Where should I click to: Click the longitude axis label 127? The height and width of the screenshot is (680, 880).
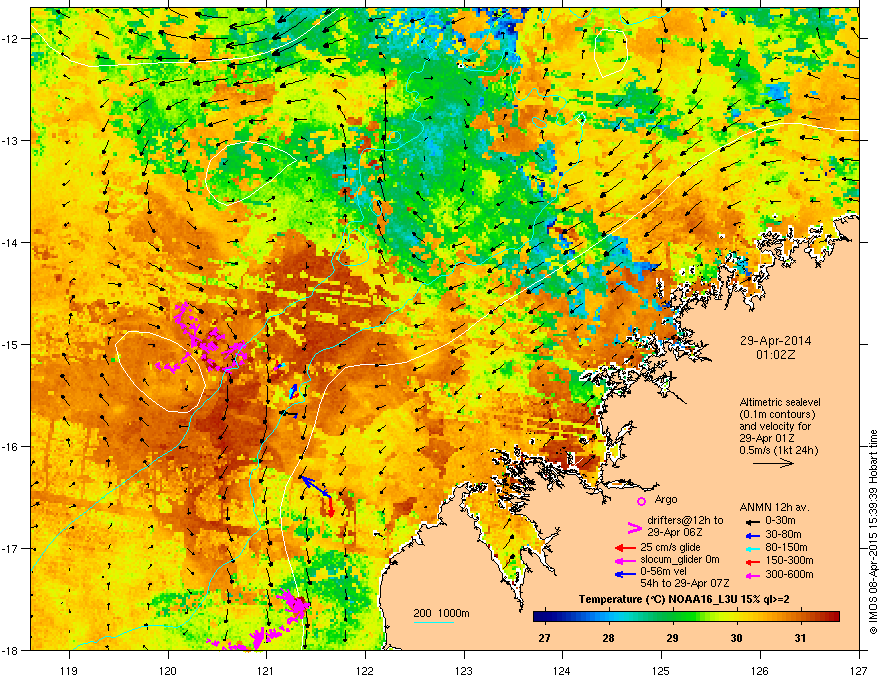click(859, 670)
